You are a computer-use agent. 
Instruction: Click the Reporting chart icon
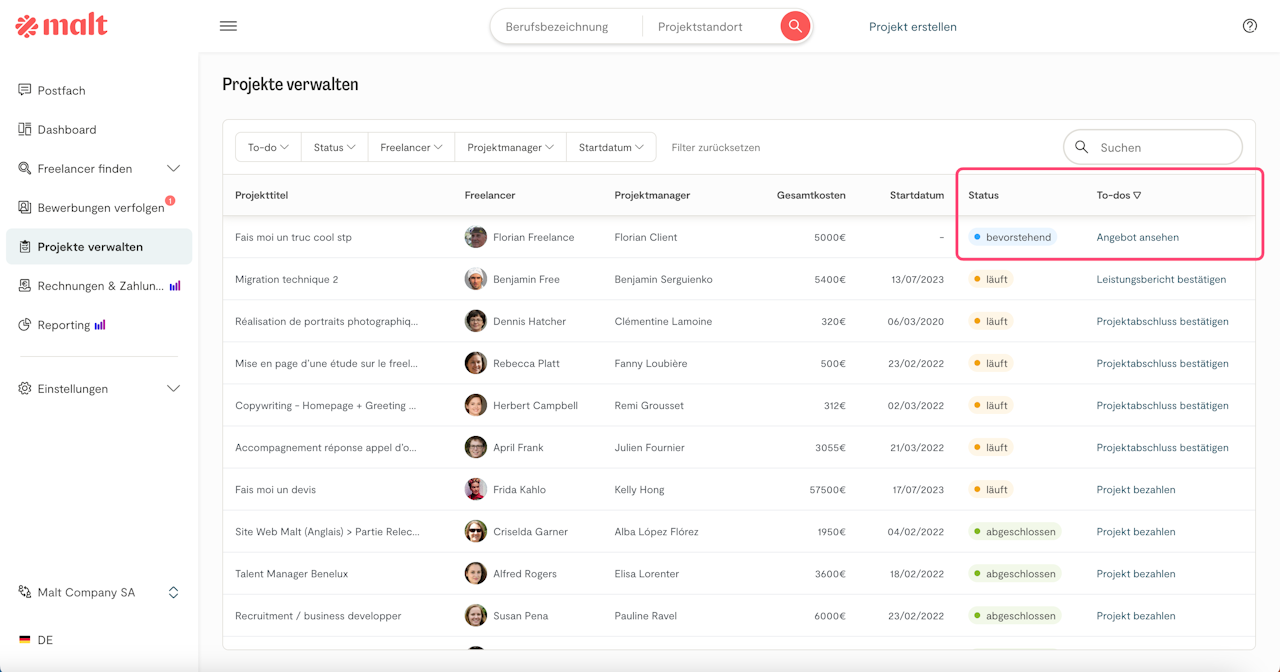click(x=25, y=325)
